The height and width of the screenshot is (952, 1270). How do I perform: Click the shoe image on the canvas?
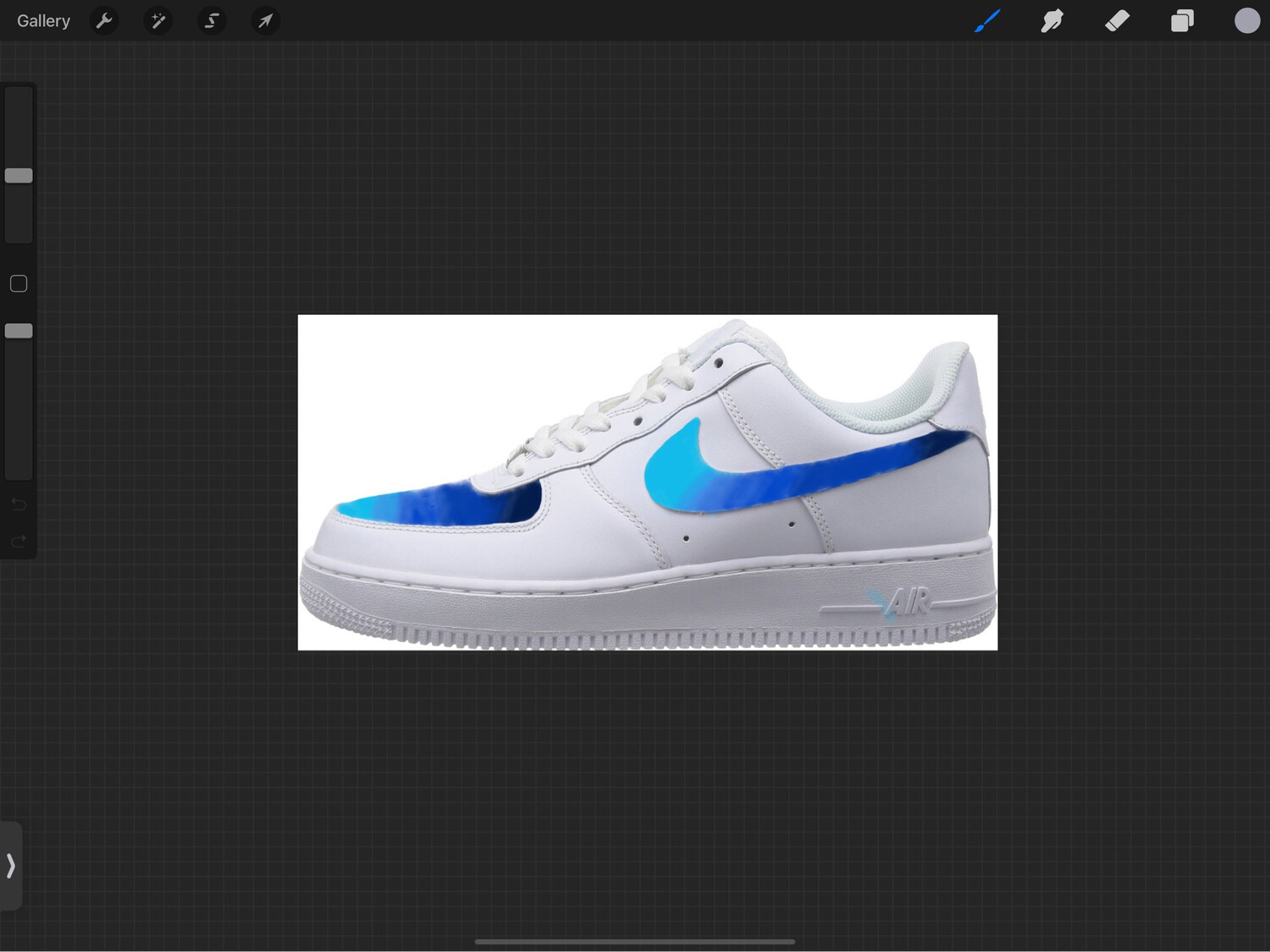click(648, 482)
